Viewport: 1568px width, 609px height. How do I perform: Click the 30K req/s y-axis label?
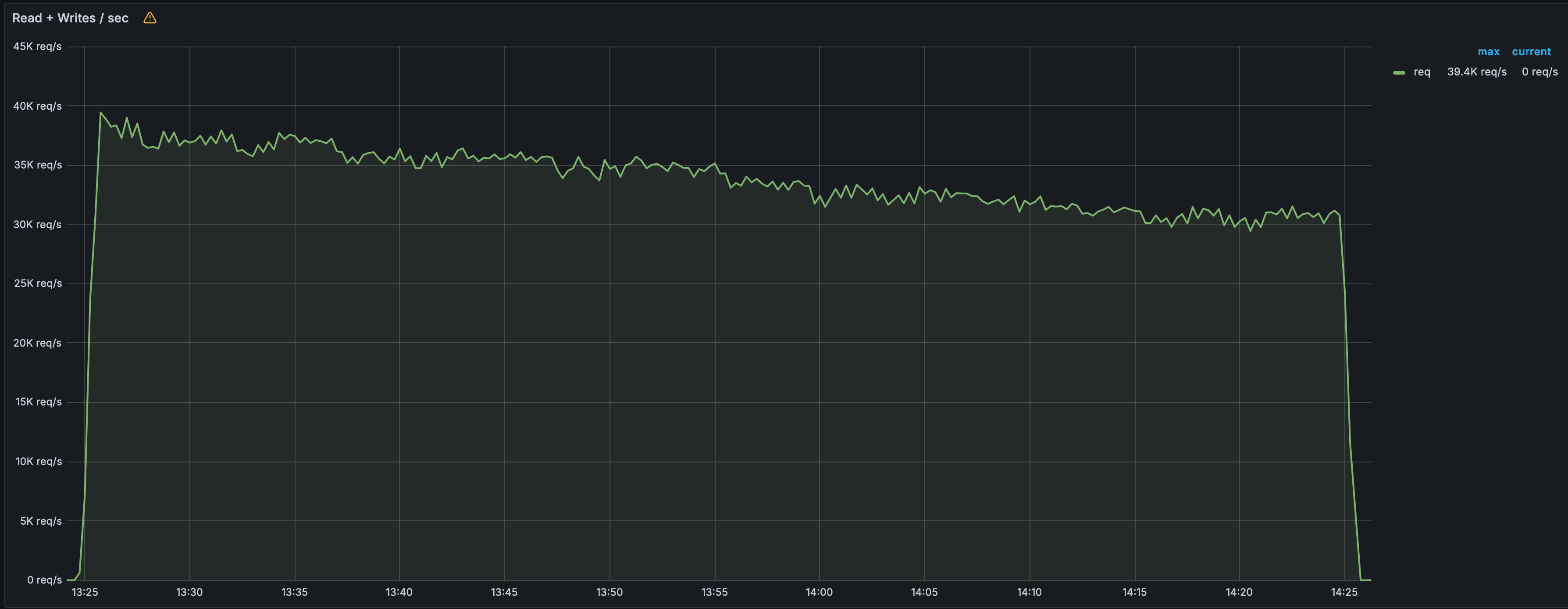tap(37, 225)
